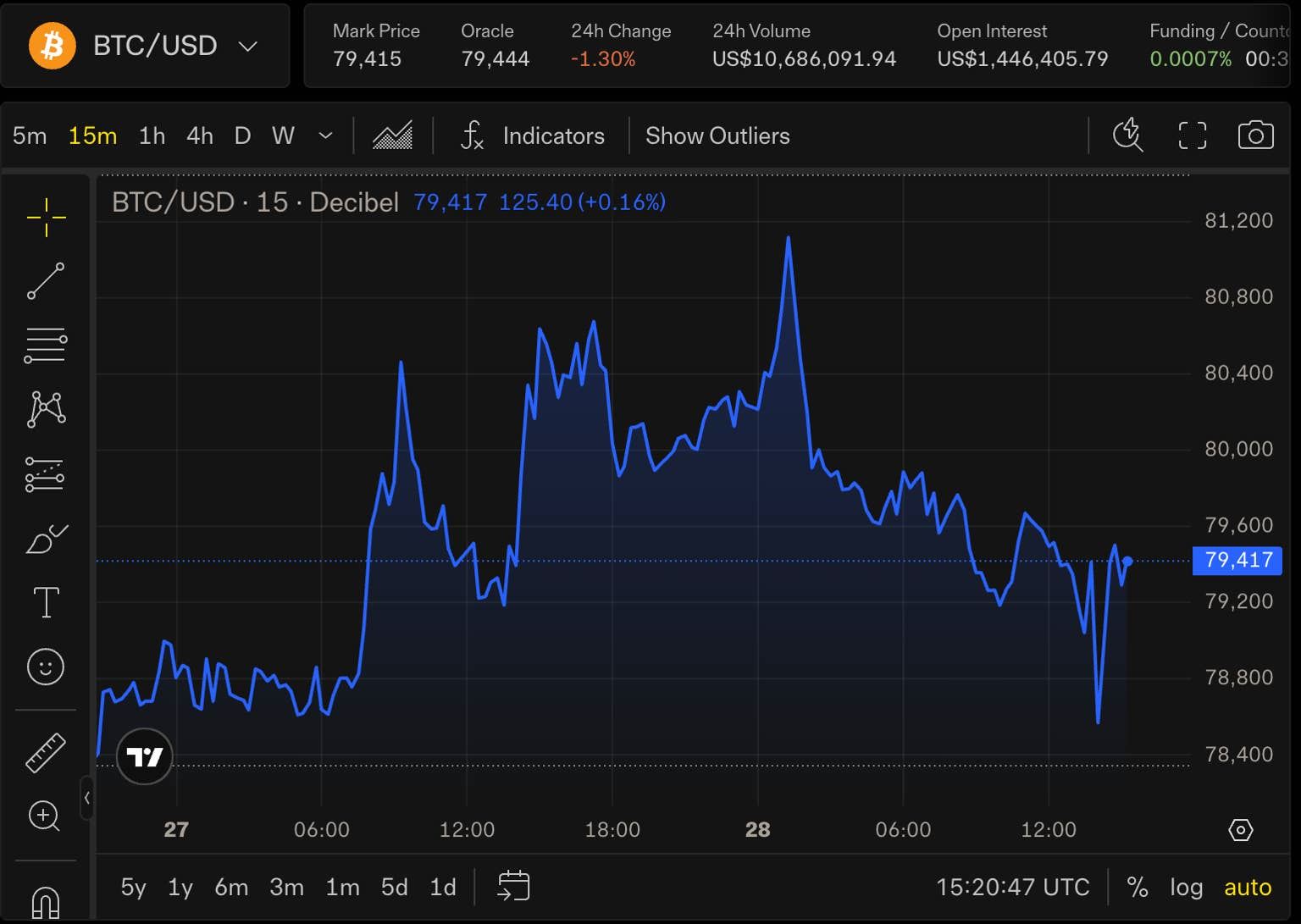1301x924 pixels.
Task: Set chart range to 5d
Action: pos(394,887)
